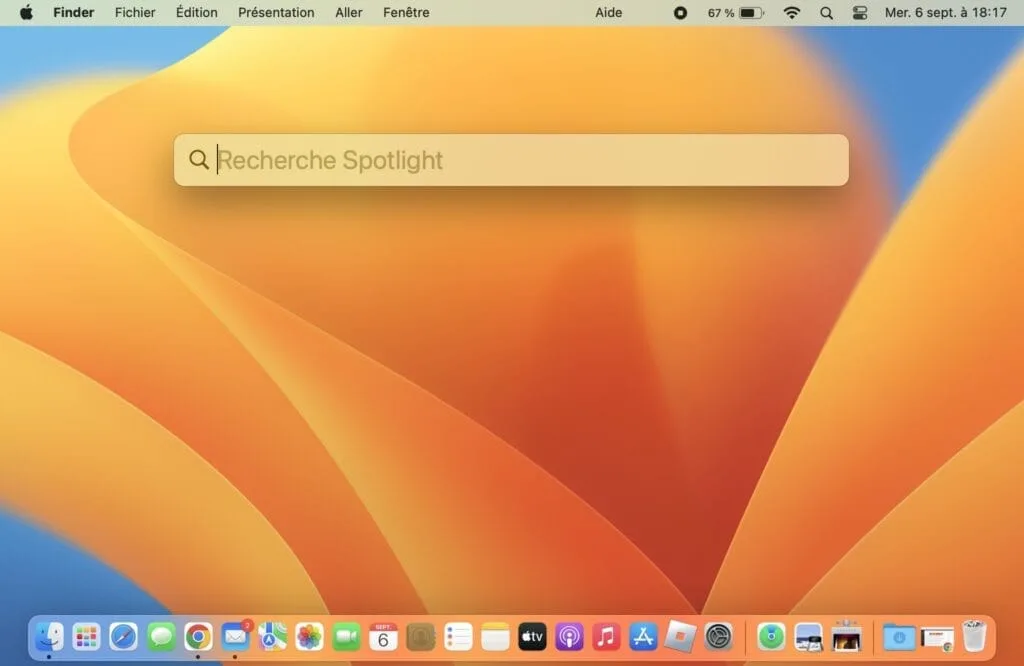
Task: Open the Podcasts app
Action: tap(568, 637)
